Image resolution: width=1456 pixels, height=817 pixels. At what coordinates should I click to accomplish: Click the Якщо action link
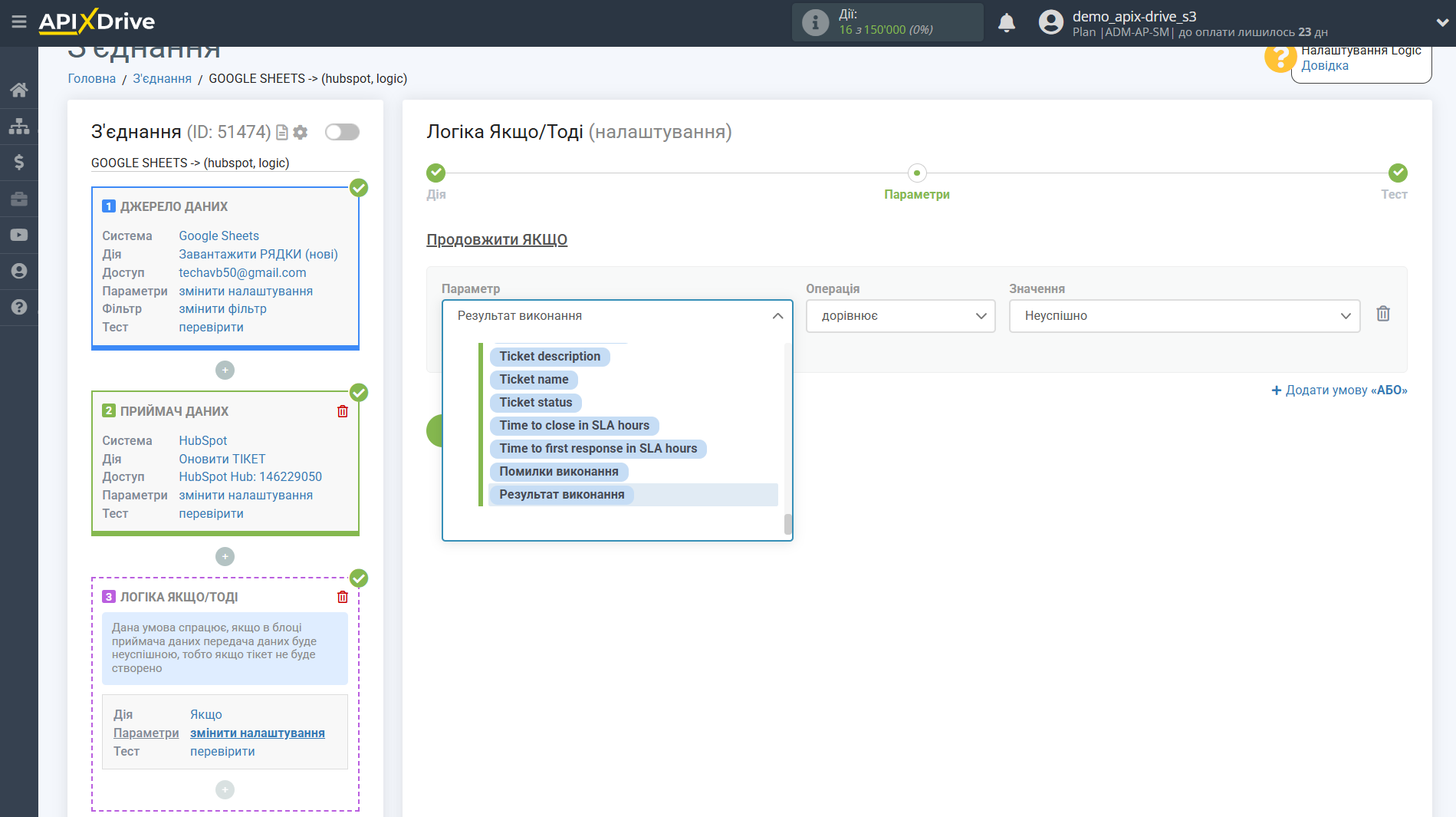(x=206, y=715)
